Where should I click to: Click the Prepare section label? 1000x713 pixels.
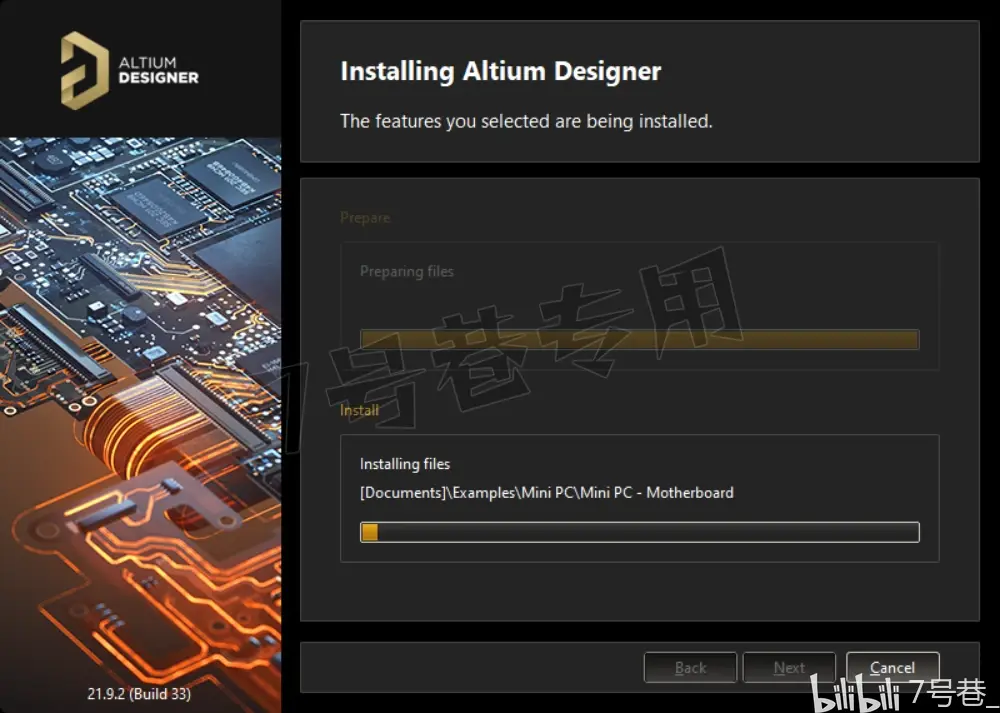pos(365,217)
